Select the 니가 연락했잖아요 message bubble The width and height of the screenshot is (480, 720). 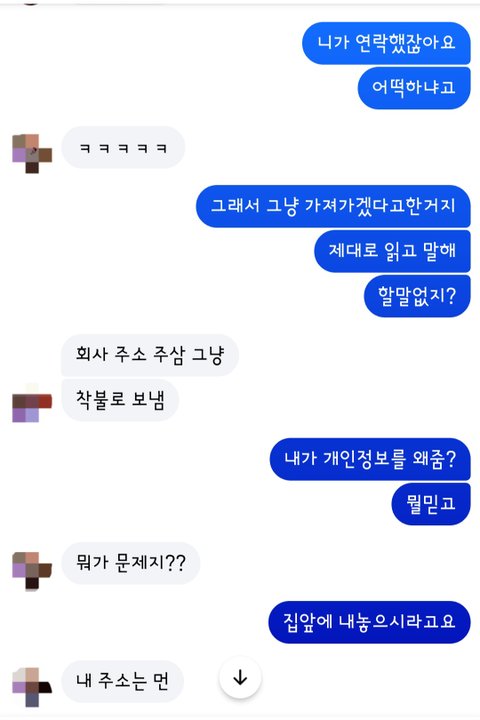coord(386,43)
